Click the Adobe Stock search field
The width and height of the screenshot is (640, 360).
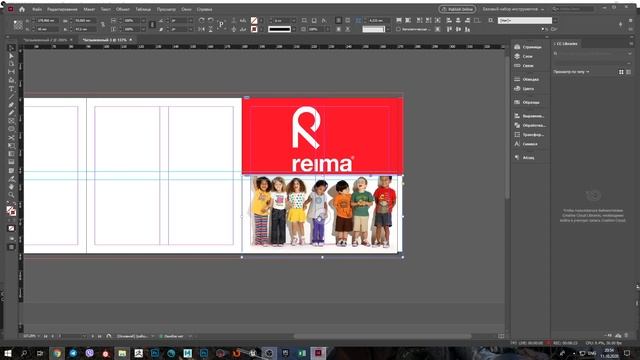click(573, 9)
